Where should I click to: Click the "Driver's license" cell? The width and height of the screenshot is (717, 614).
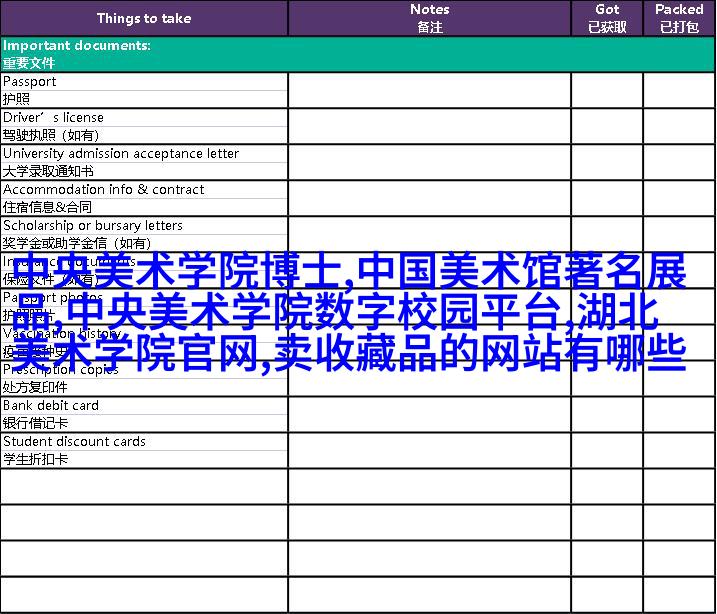[144, 117]
